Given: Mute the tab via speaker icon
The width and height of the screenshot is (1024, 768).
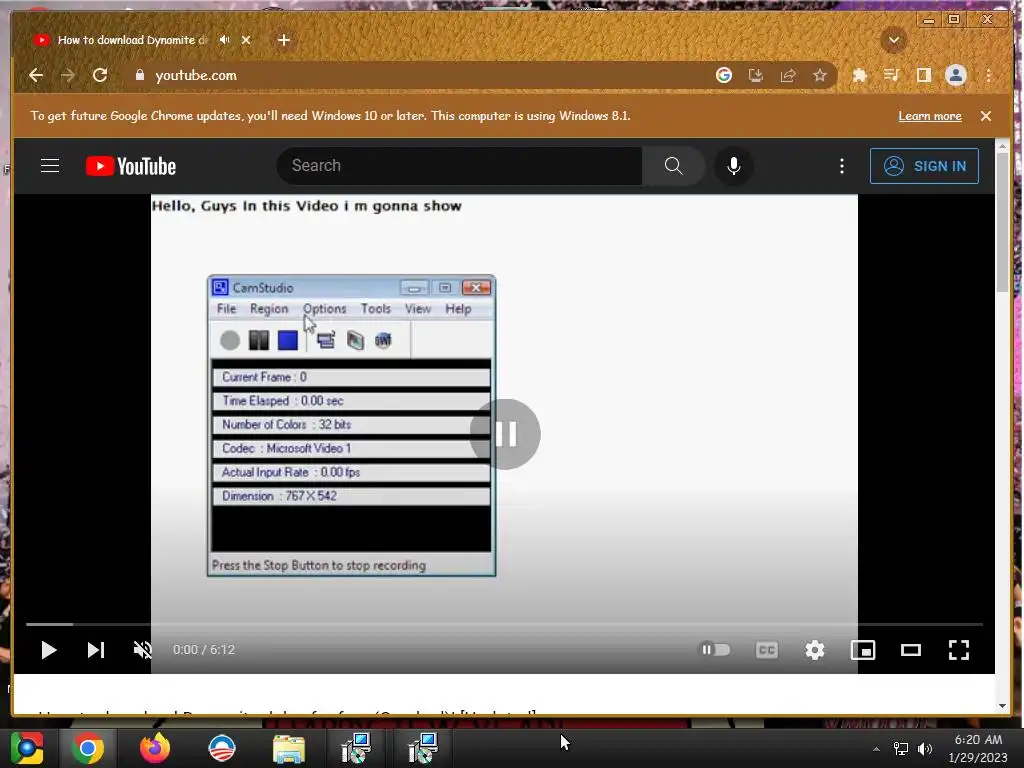Looking at the screenshot, I should pyautogui.click(x=225, y=40).
